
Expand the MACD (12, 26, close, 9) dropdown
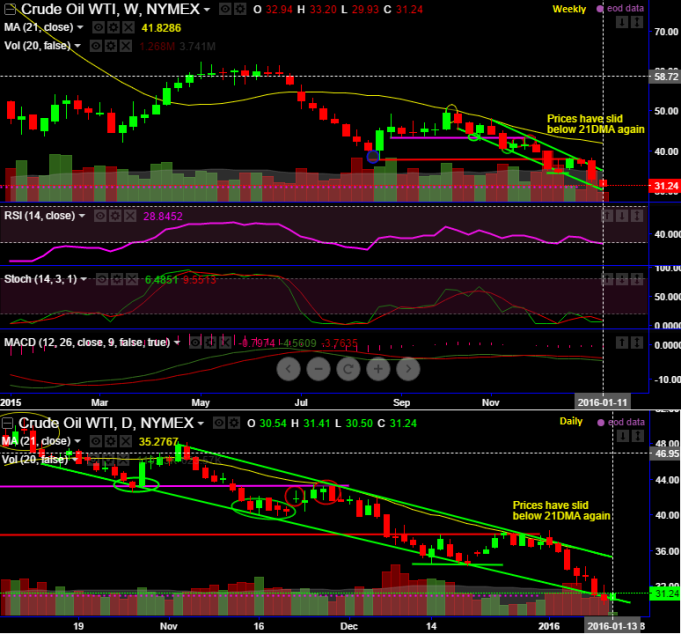[x=177, y=343]
